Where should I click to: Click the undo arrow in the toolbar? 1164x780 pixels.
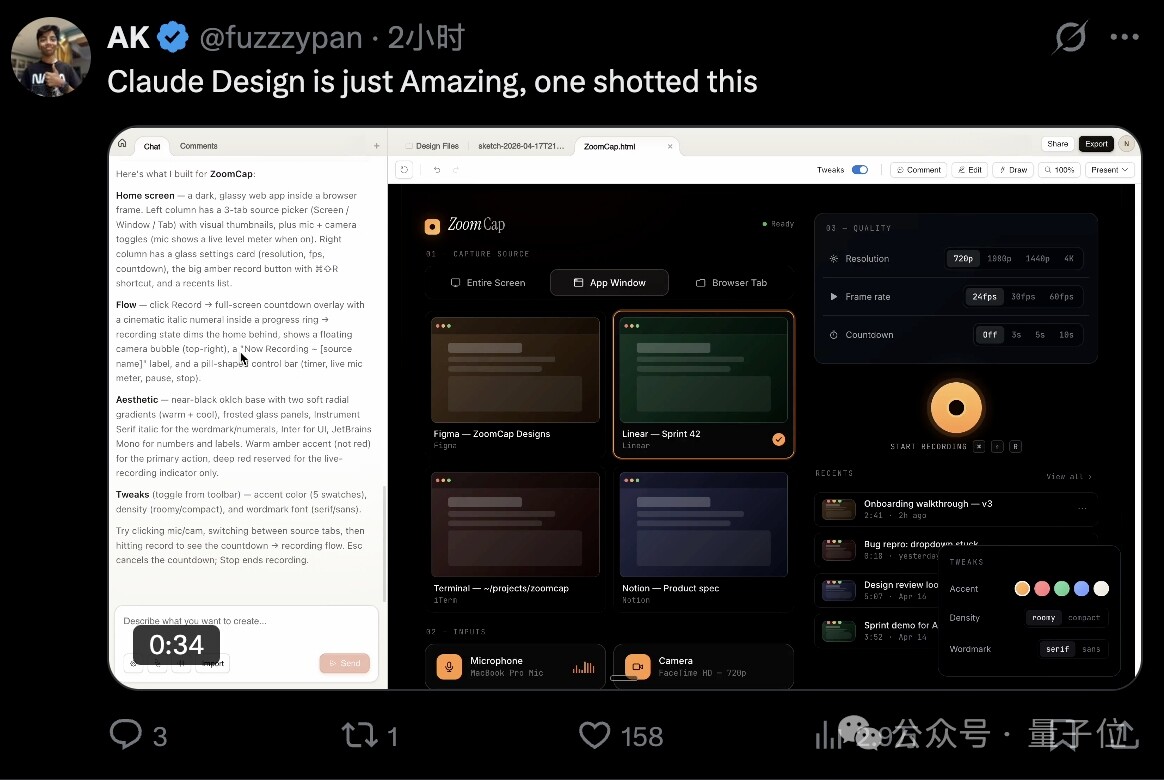tap(438, 169)
